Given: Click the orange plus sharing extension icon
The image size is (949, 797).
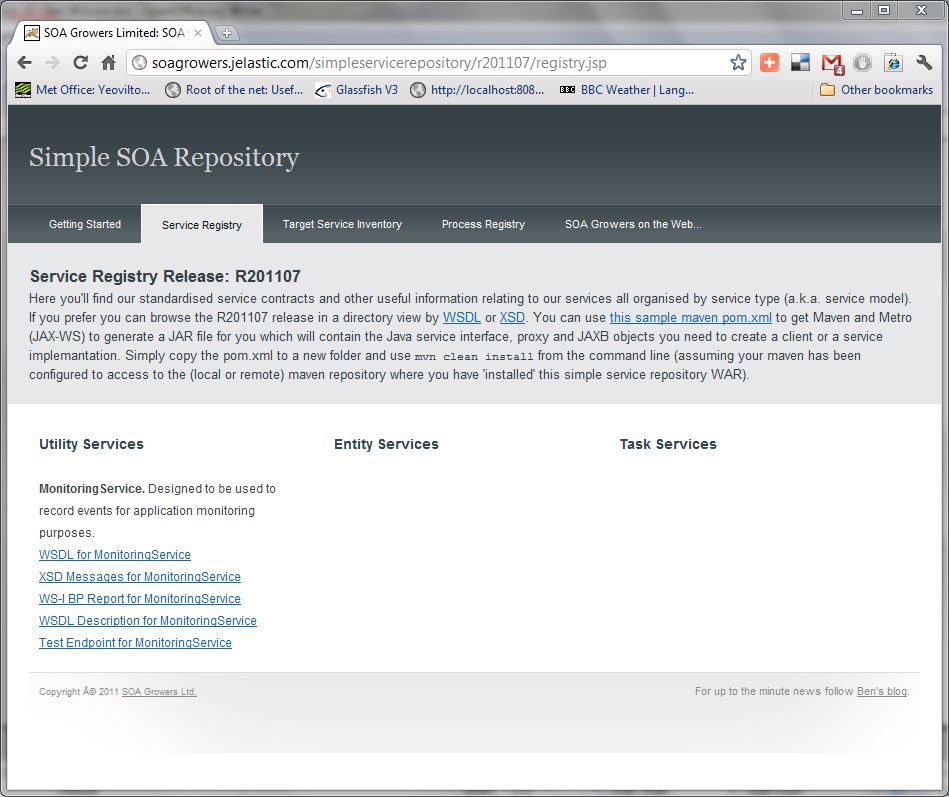Looking at the screenshot, I should coord(769,61).
